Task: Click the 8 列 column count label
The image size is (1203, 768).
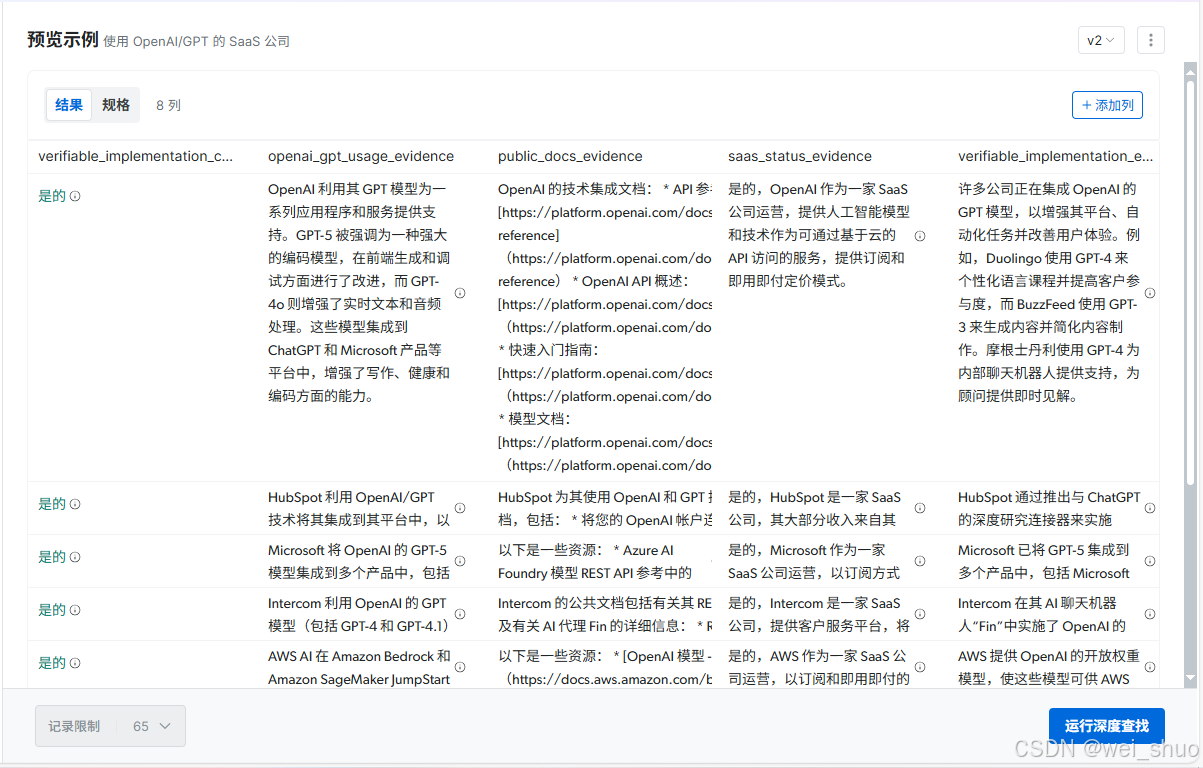Action: coord(168,105)
